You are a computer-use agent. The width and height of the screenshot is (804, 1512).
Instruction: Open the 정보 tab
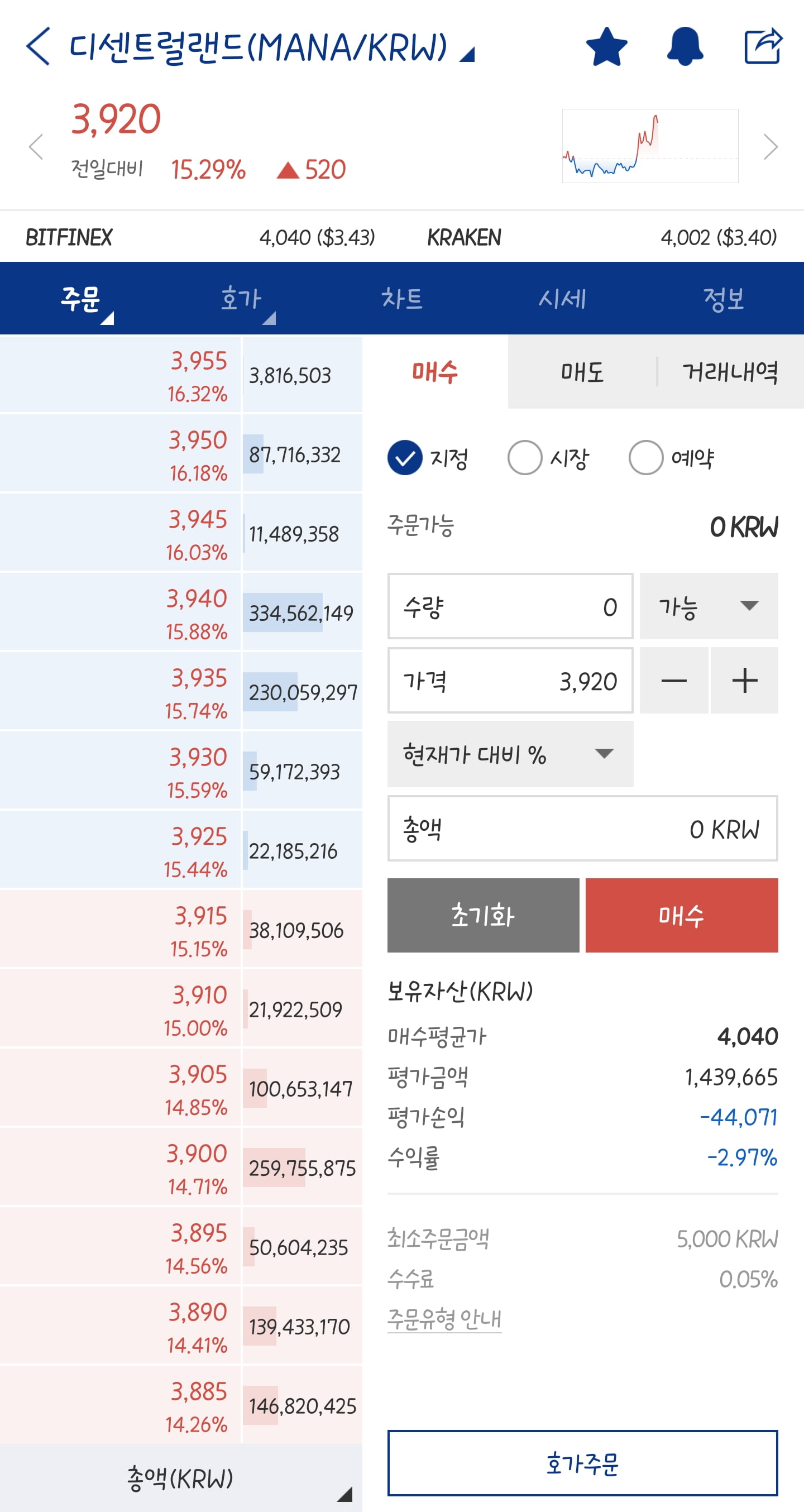[x=724, y=299]
